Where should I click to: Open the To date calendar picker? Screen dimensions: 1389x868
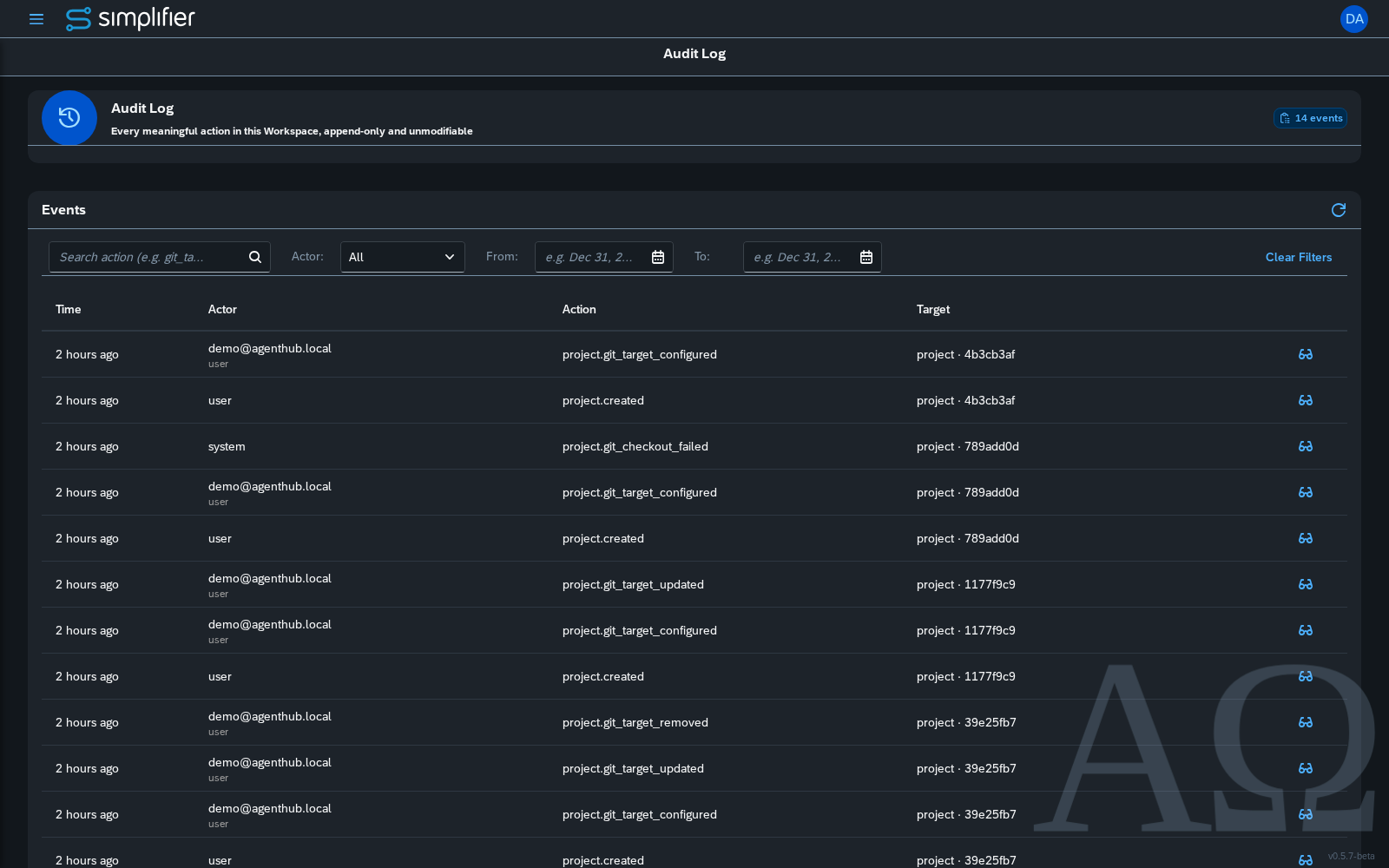coord(866,257)
